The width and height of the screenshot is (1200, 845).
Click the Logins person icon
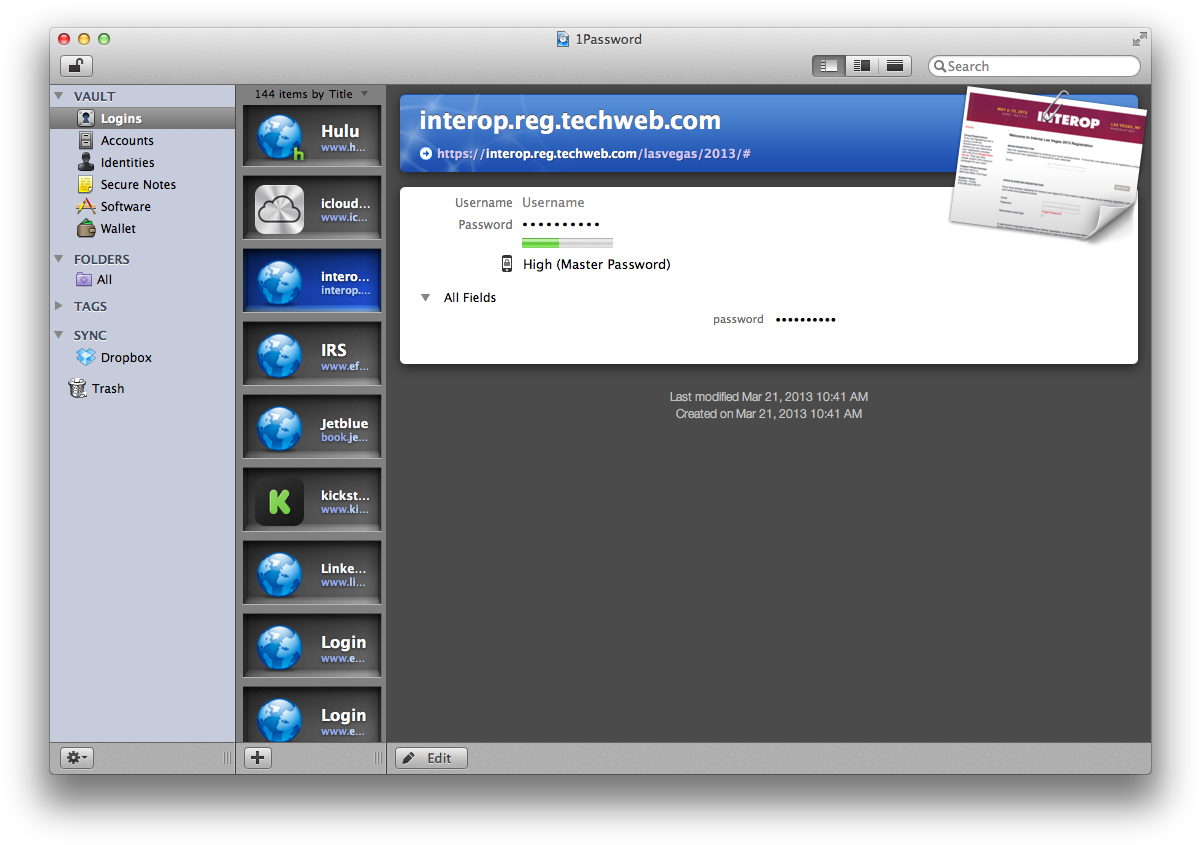pos(86,118)
